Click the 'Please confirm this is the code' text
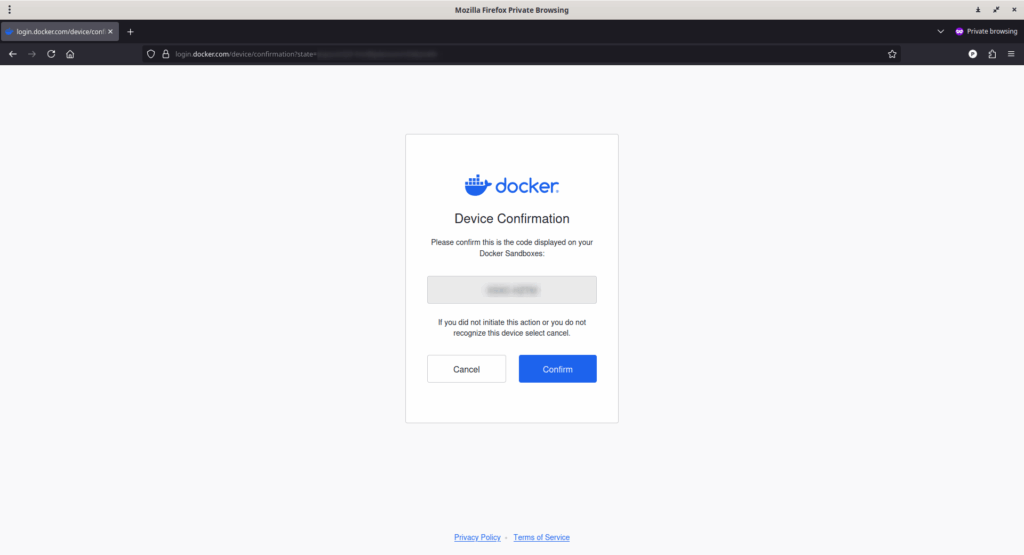Image resolution: width=1024 pixels, height=555 pixels. 511,247
